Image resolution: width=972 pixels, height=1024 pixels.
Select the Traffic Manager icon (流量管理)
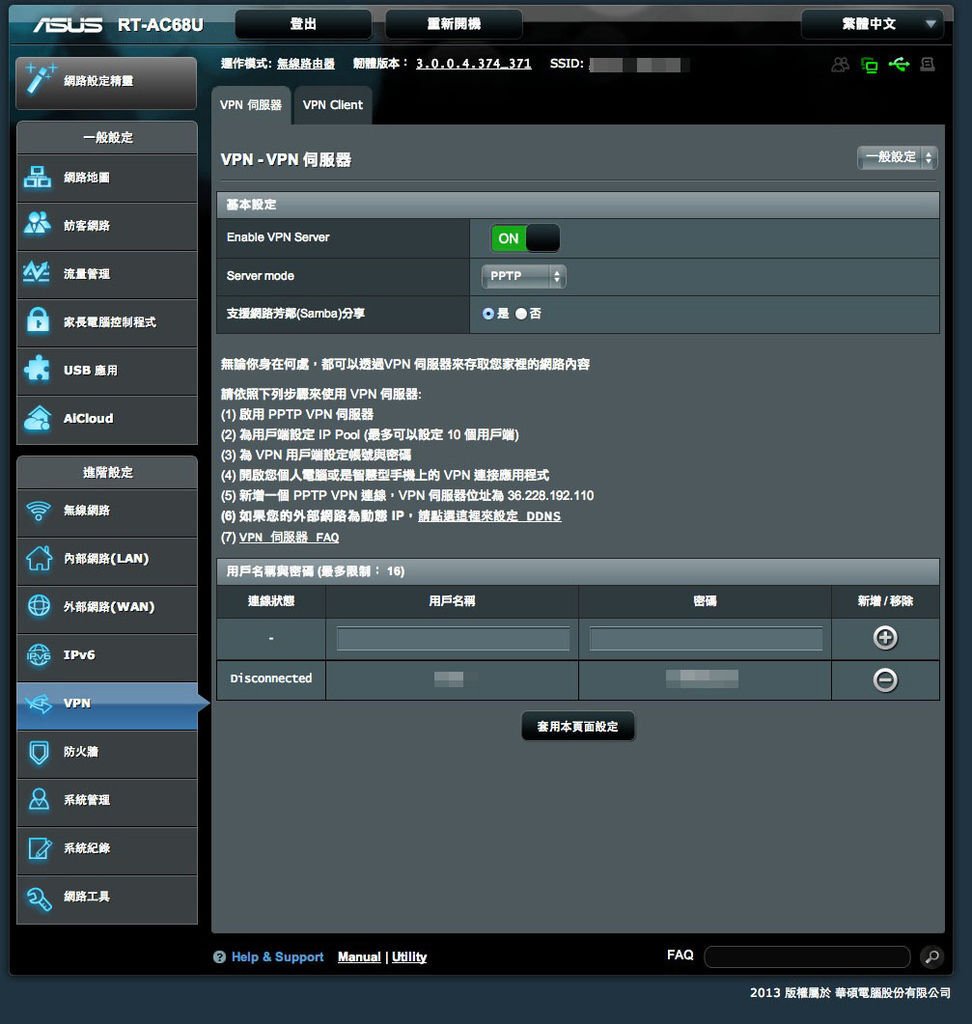(x=37, y=272)
